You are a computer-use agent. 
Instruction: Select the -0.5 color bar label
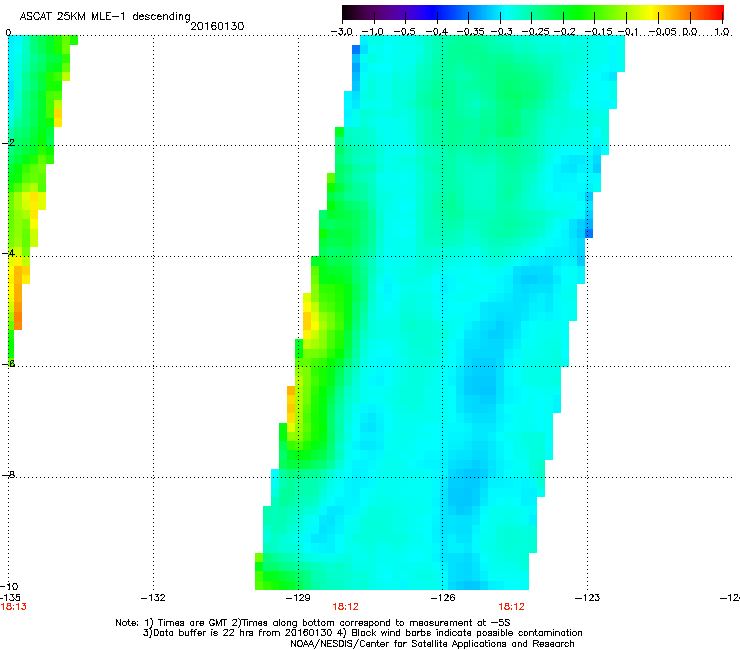404,32
